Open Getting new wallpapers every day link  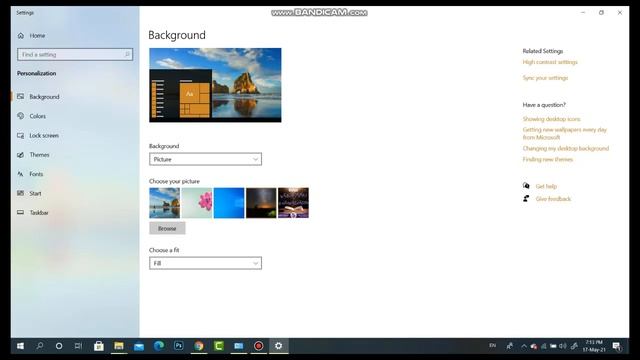(x=565, y=133)
